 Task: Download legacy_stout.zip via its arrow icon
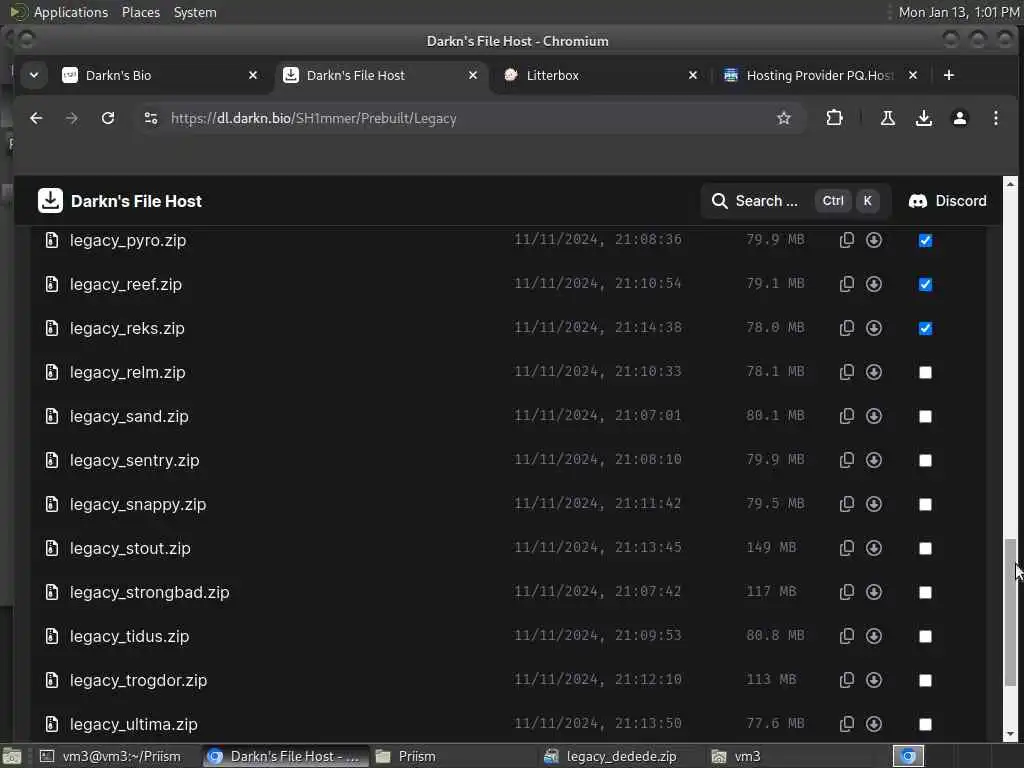click(x=874, y=548)
